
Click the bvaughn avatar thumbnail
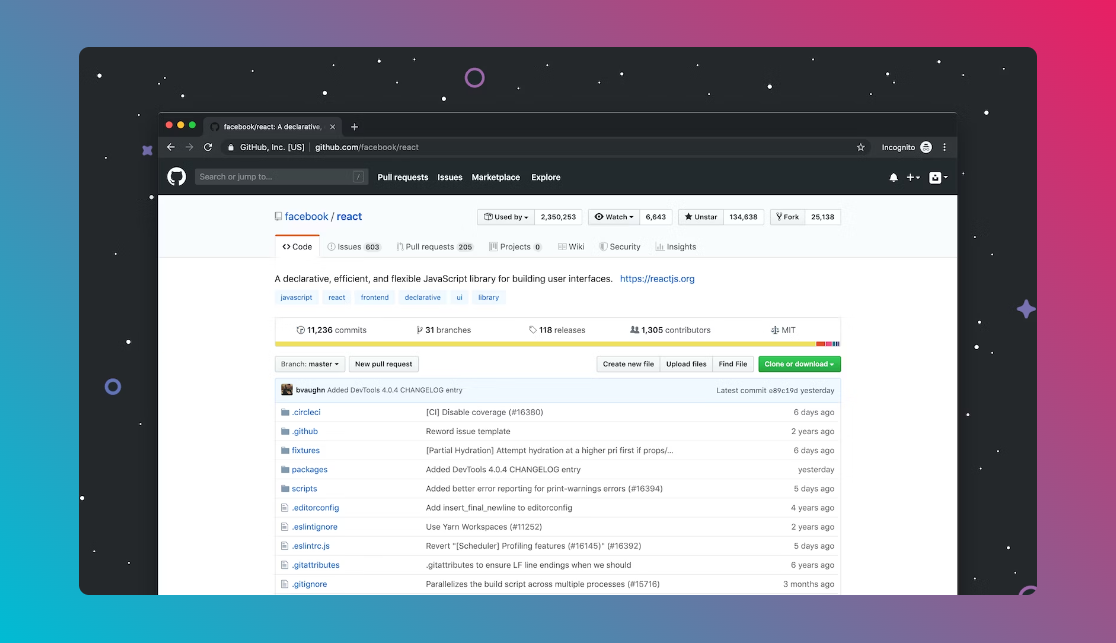(x=287, y=390)
